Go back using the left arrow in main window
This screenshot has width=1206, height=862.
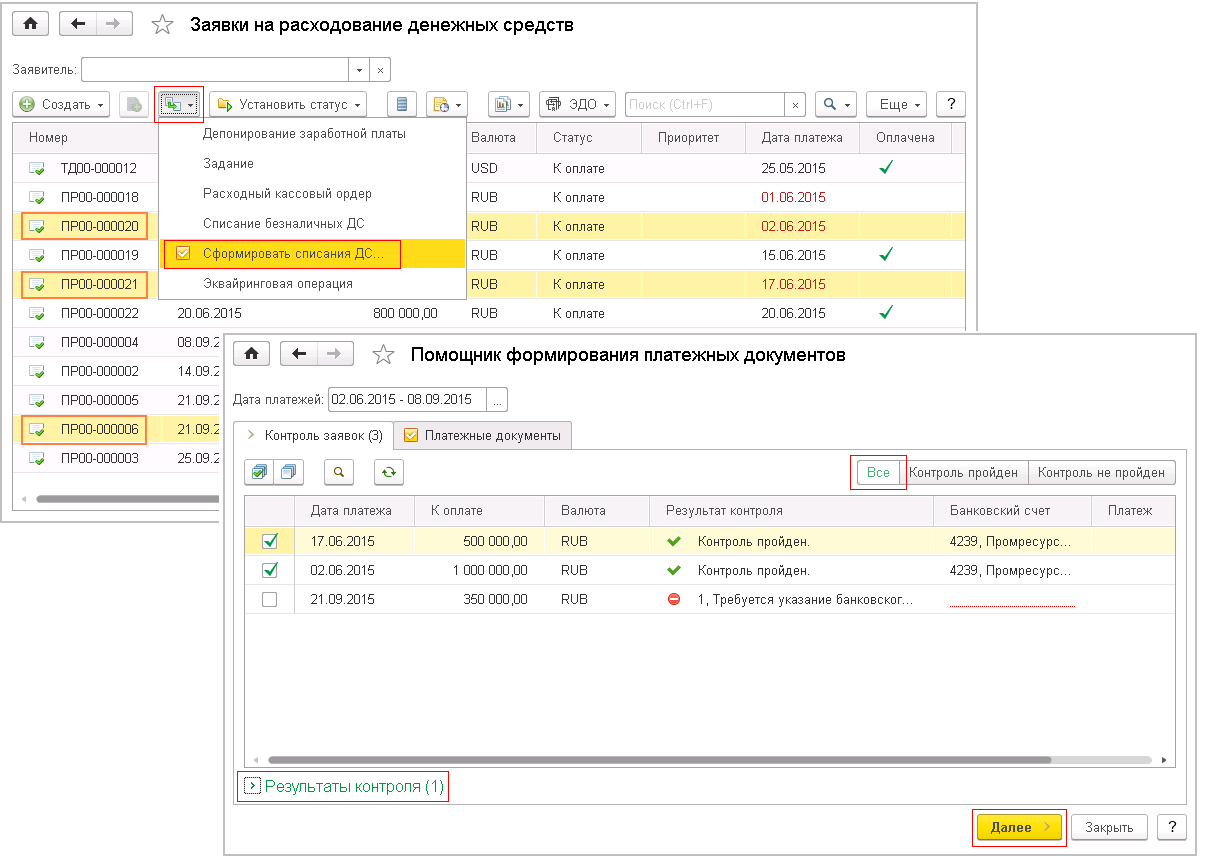79,25
